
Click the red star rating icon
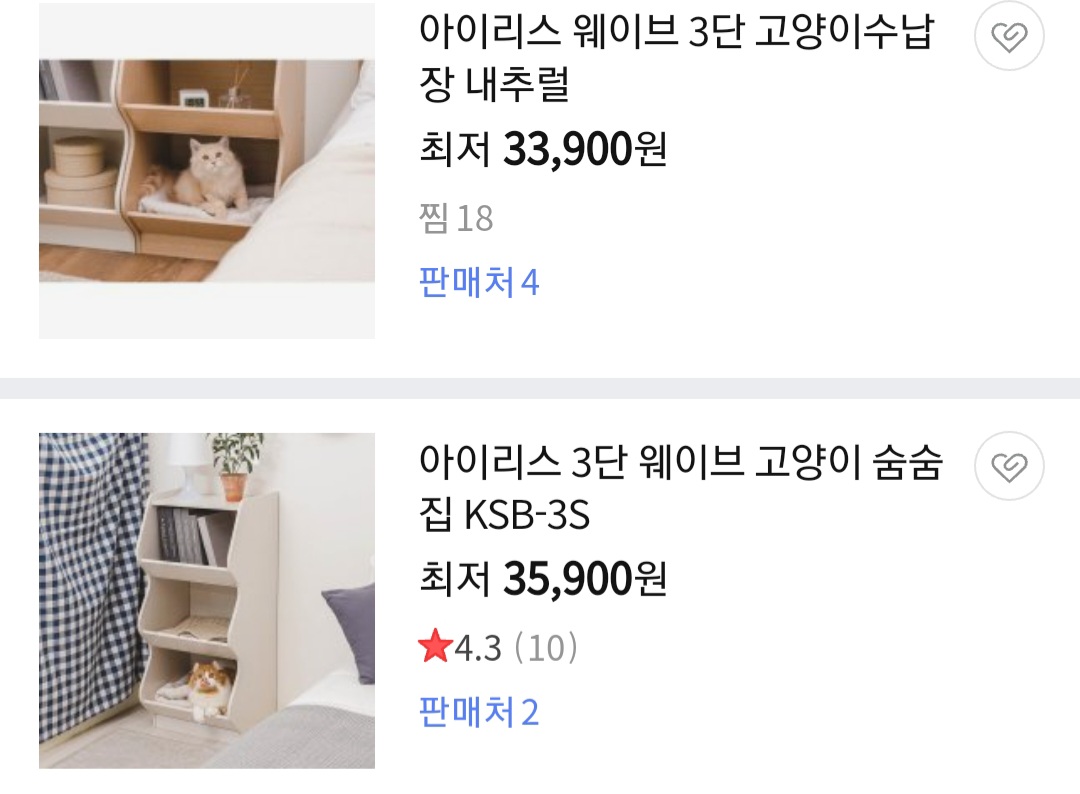click(435, 647)
